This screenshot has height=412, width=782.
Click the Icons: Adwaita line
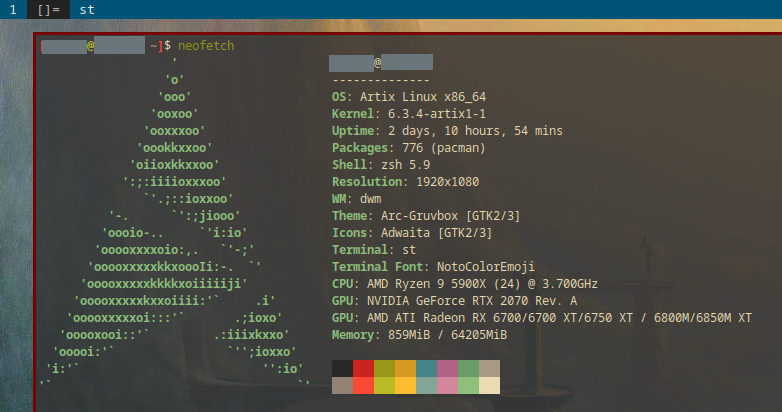(412, 232)
